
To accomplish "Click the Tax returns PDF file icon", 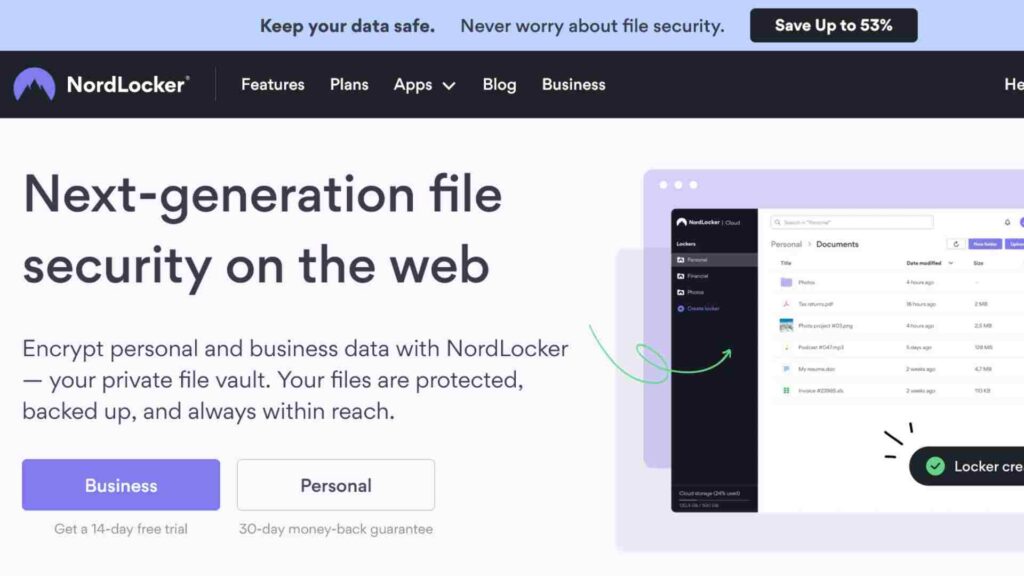I will tap(786, 304).
